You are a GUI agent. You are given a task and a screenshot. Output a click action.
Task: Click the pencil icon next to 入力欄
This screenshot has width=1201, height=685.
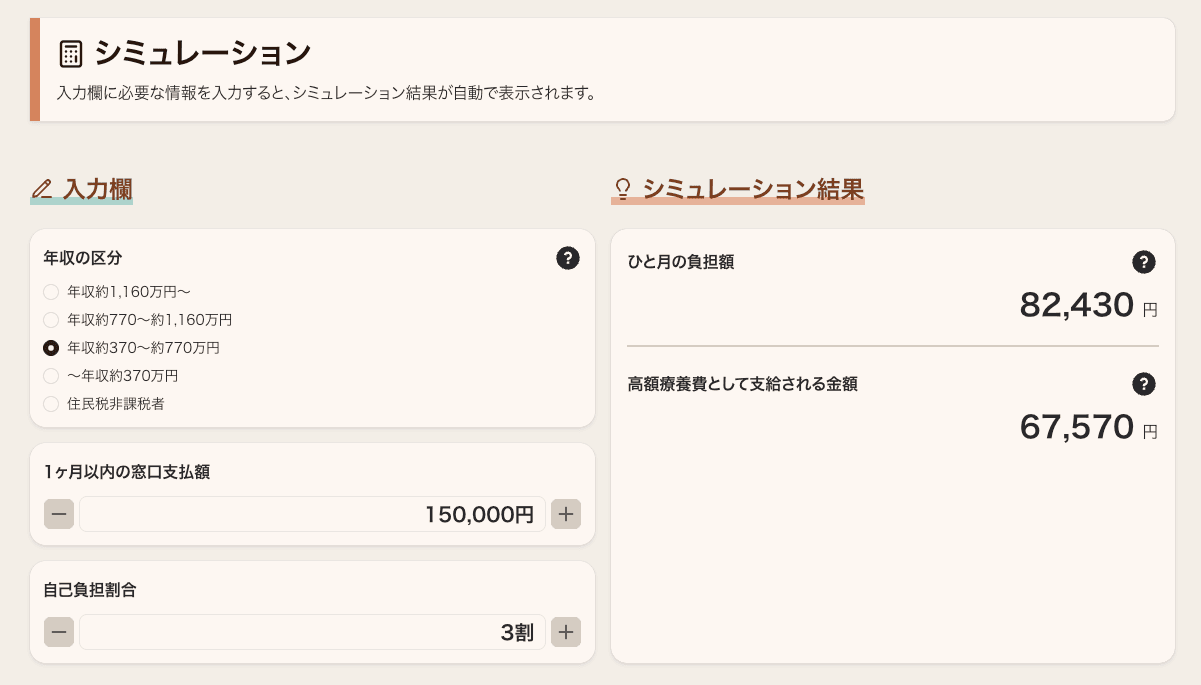(42, 188)
